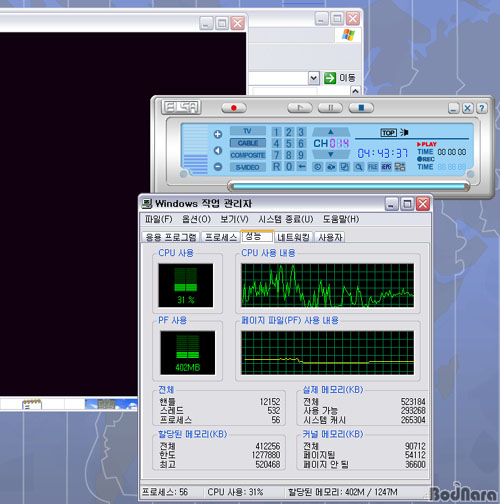Mute audio with the speaker icon beside CABLE
500x504 pixels.
tap(218, 151)
